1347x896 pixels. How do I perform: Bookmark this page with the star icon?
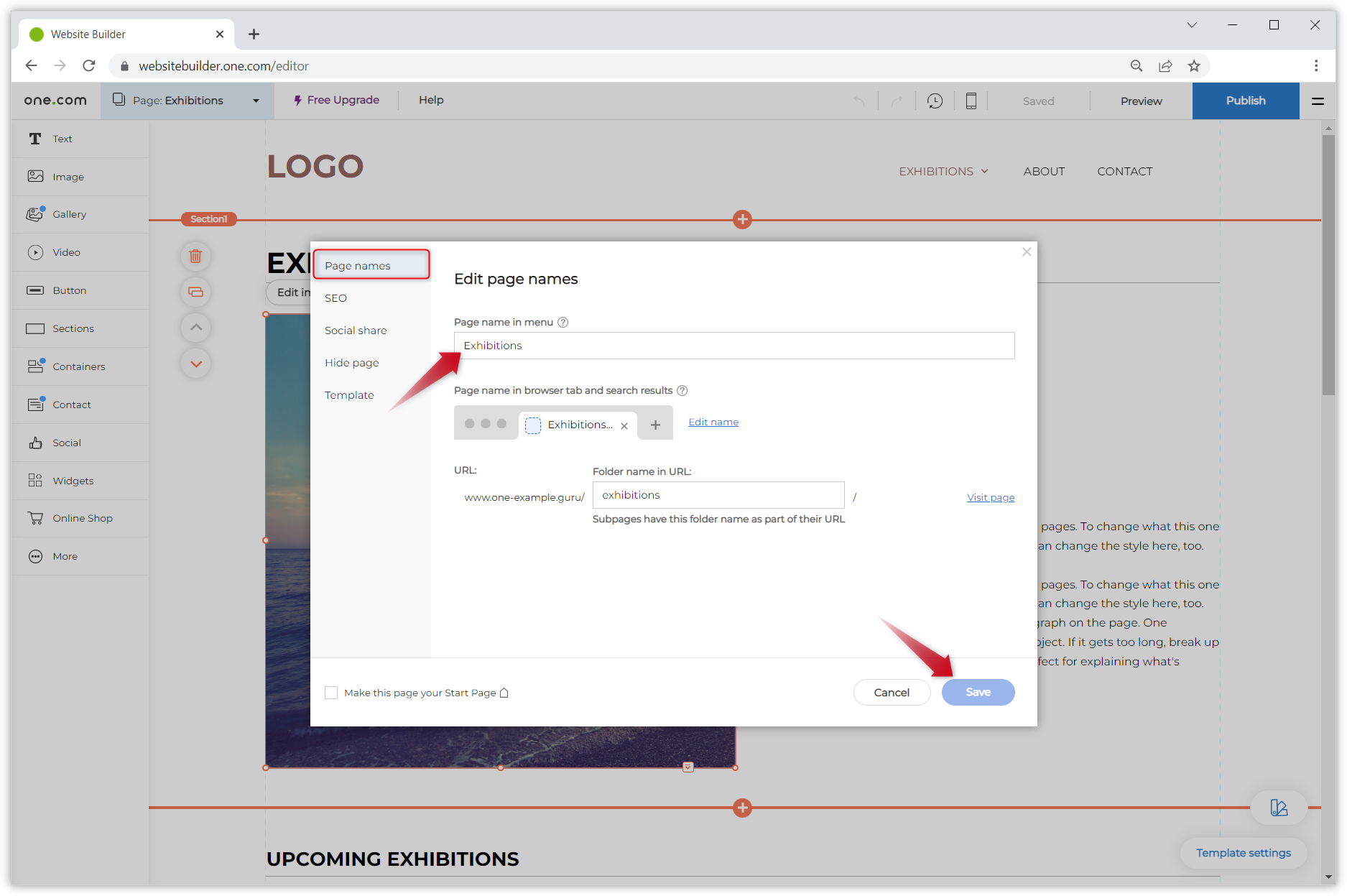(1194, 65)
